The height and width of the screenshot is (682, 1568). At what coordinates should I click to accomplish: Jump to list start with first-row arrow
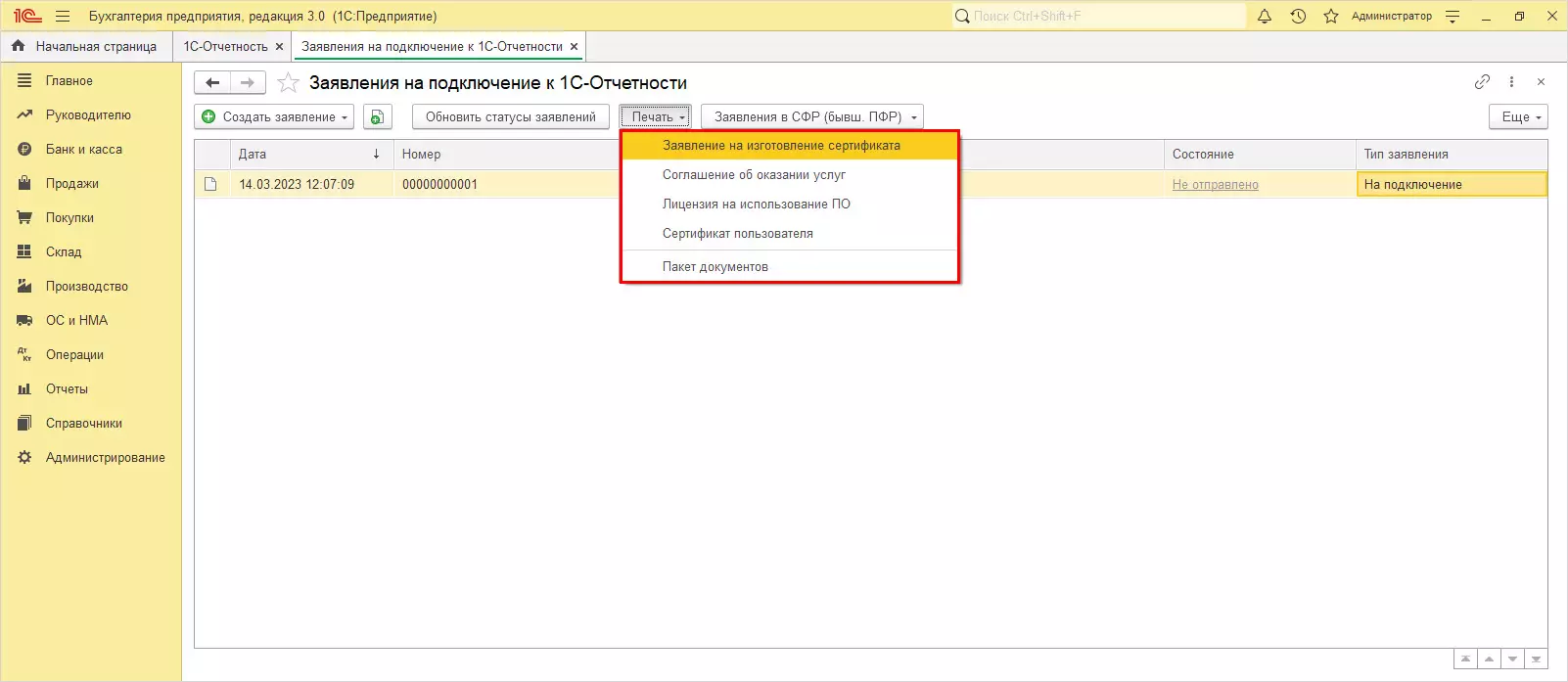(1465, 659)
